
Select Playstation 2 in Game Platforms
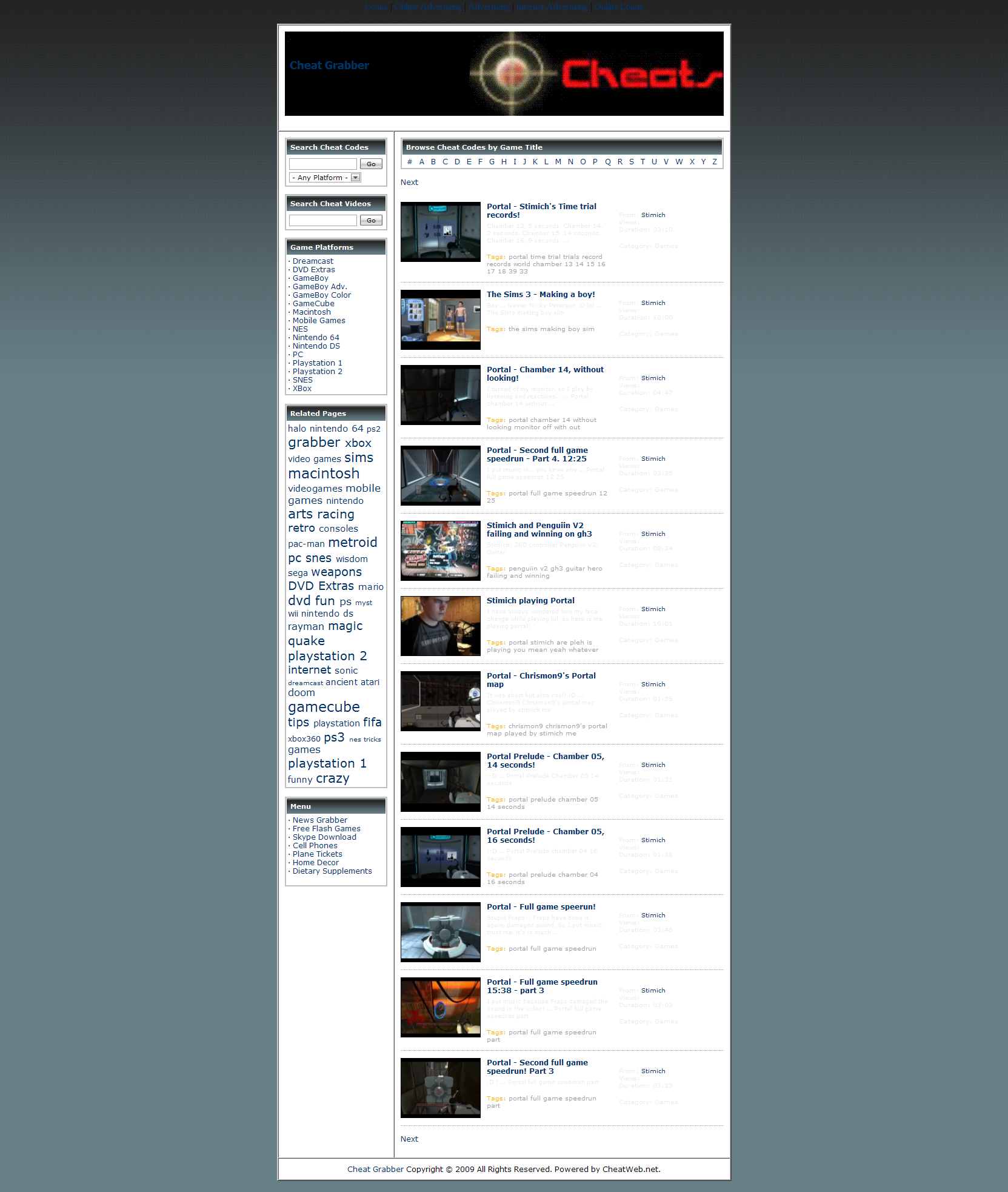(x=317, y=372)
